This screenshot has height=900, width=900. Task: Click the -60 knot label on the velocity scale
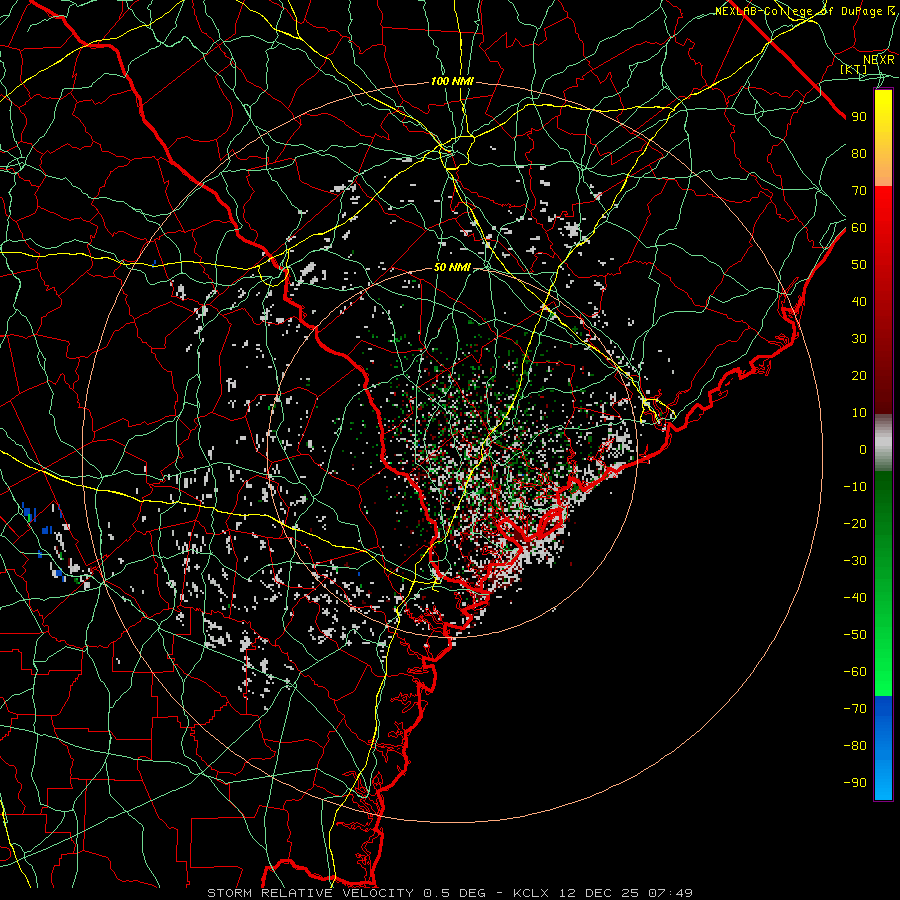pos(855,672)
